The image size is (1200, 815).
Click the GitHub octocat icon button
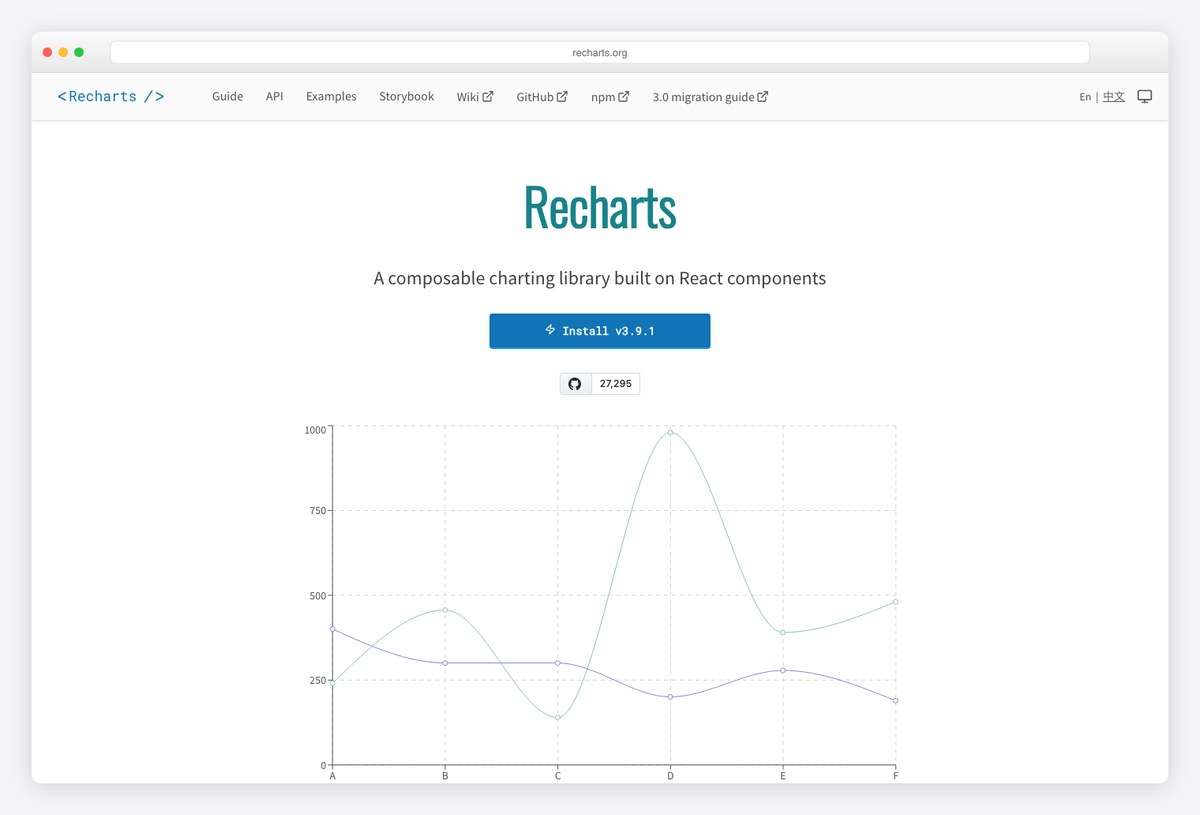[575, 384]
